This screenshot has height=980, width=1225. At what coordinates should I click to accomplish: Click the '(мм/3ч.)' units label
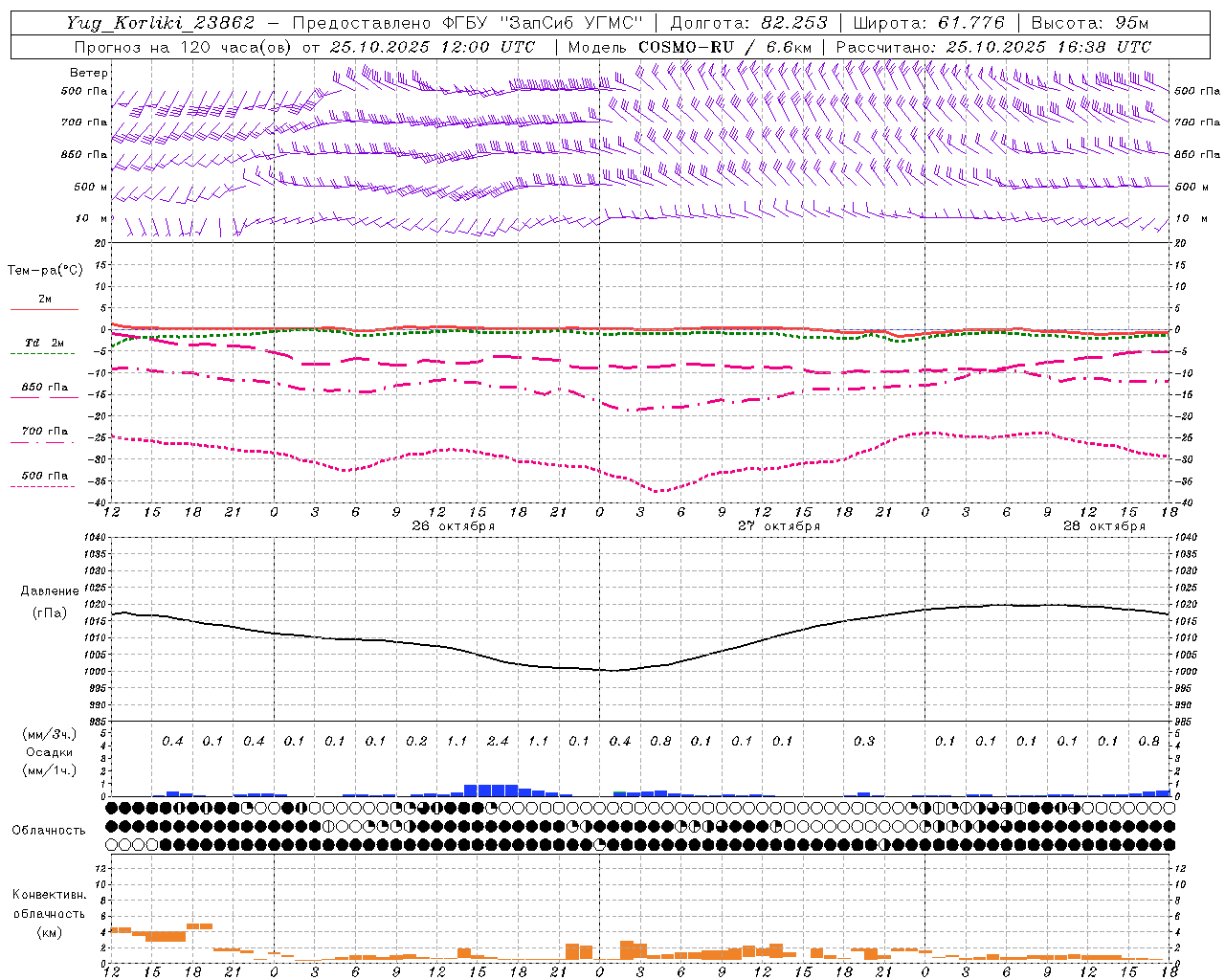[x=50, y=734]
